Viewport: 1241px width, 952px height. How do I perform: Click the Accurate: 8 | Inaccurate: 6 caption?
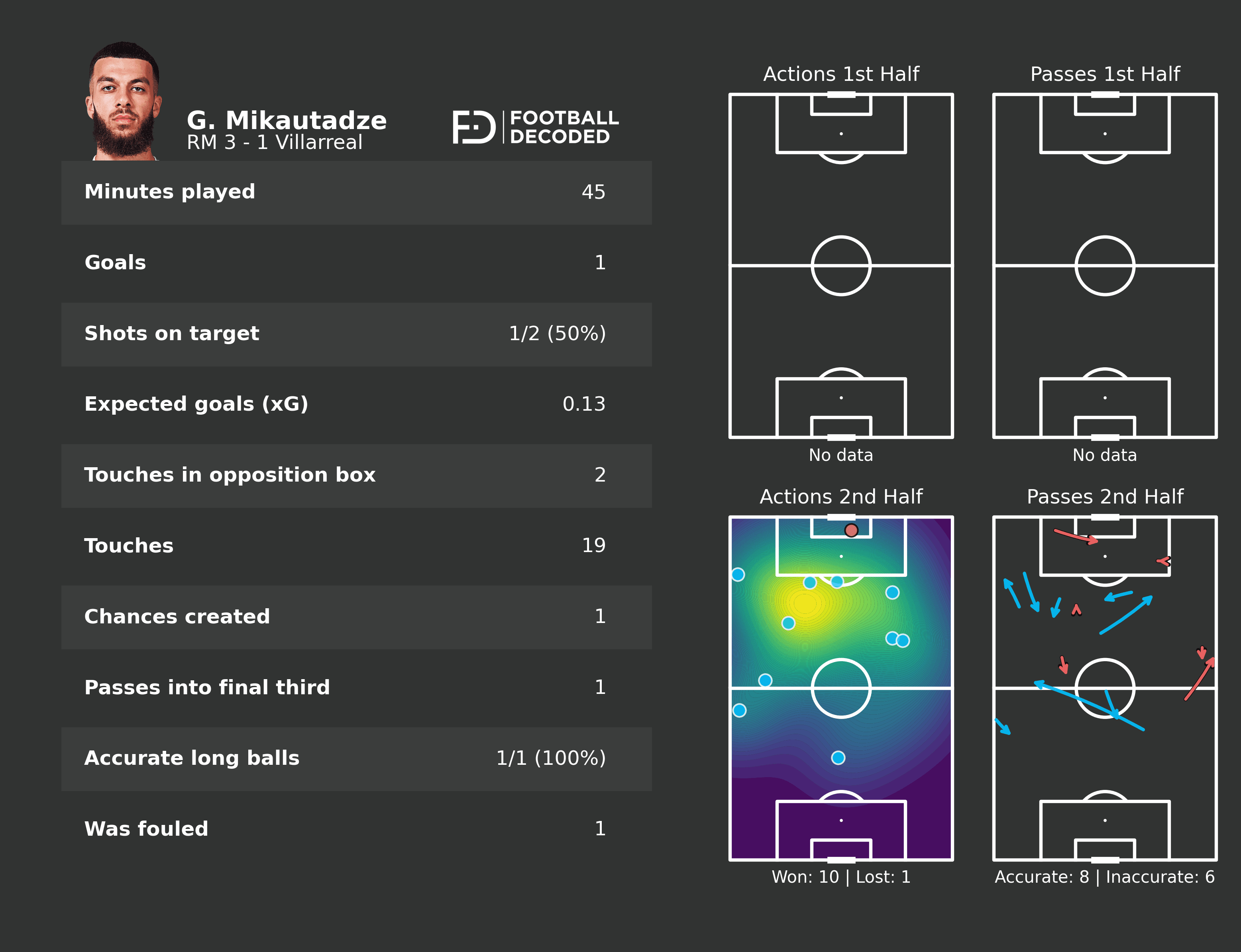coord(1104,877)
